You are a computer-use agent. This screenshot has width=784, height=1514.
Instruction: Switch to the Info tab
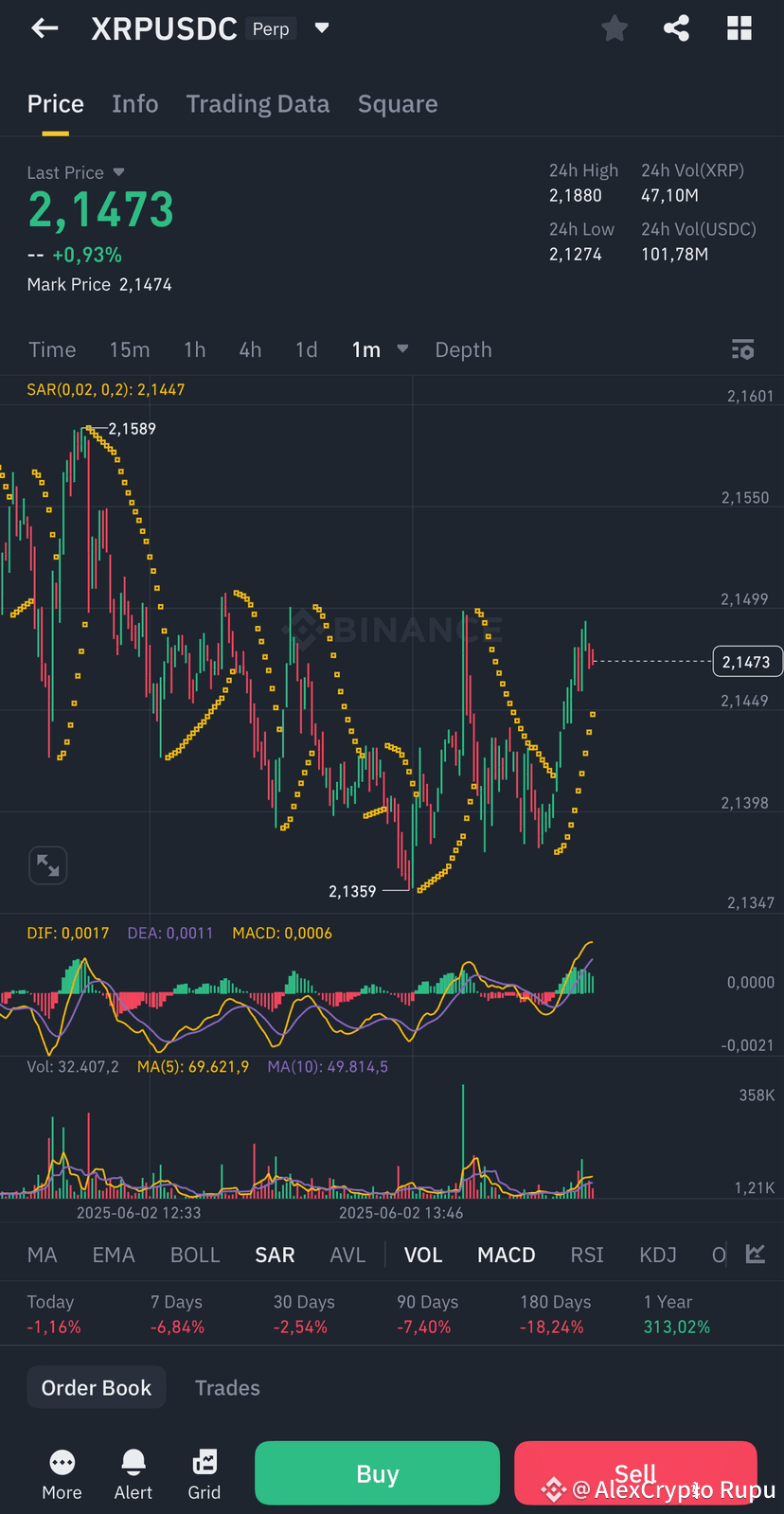[x=134, y=104]
